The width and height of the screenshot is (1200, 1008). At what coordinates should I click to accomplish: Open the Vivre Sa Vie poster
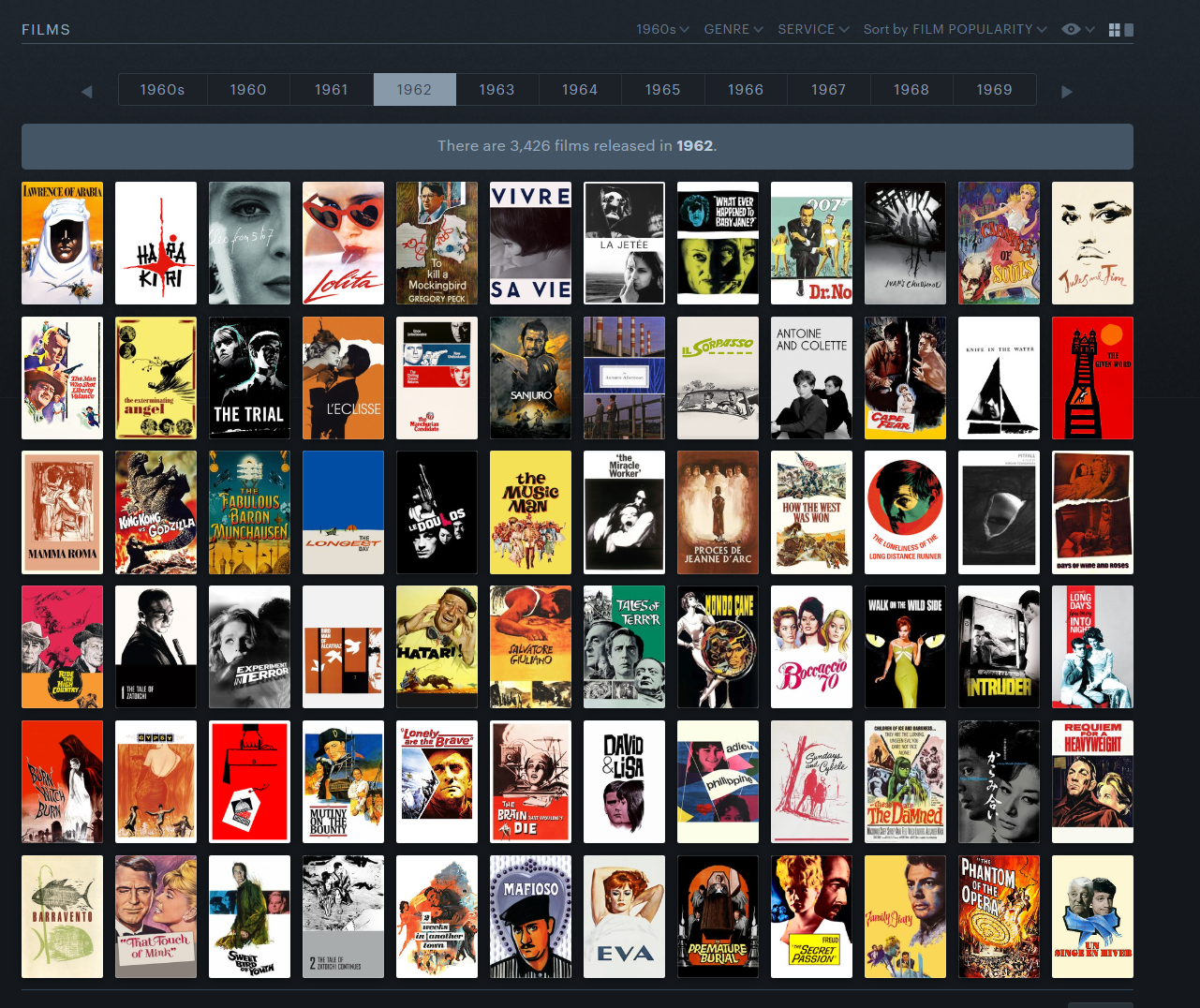(531, 244)
